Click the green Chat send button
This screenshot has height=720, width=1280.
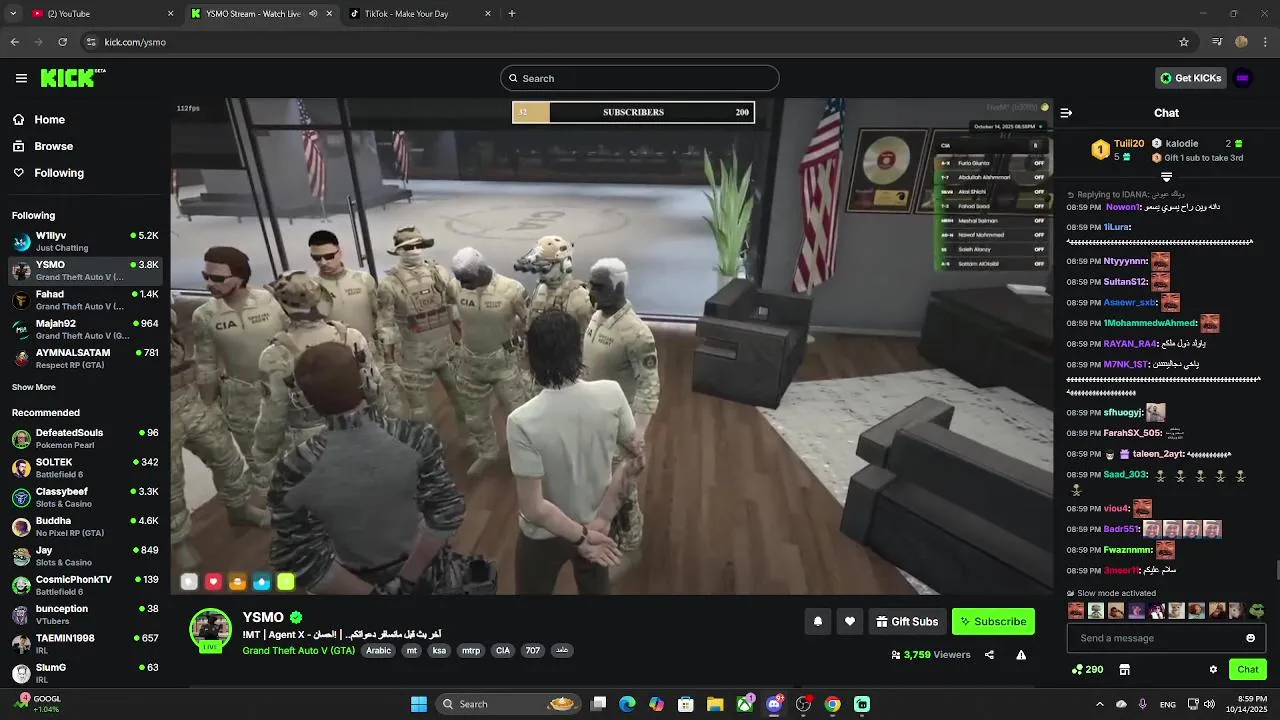coord(1248,669)
